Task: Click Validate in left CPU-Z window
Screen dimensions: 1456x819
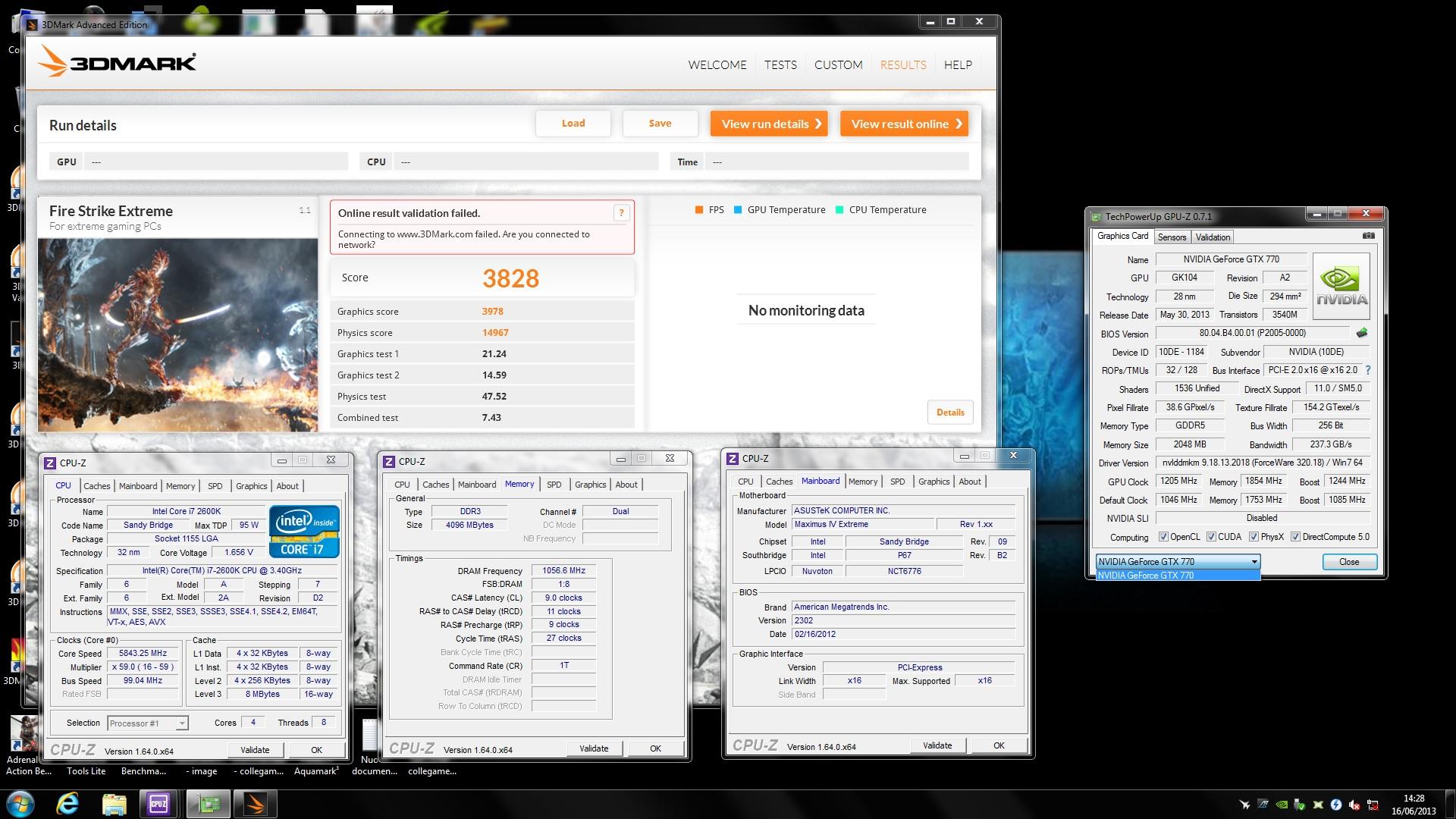Action: (255, 750)
